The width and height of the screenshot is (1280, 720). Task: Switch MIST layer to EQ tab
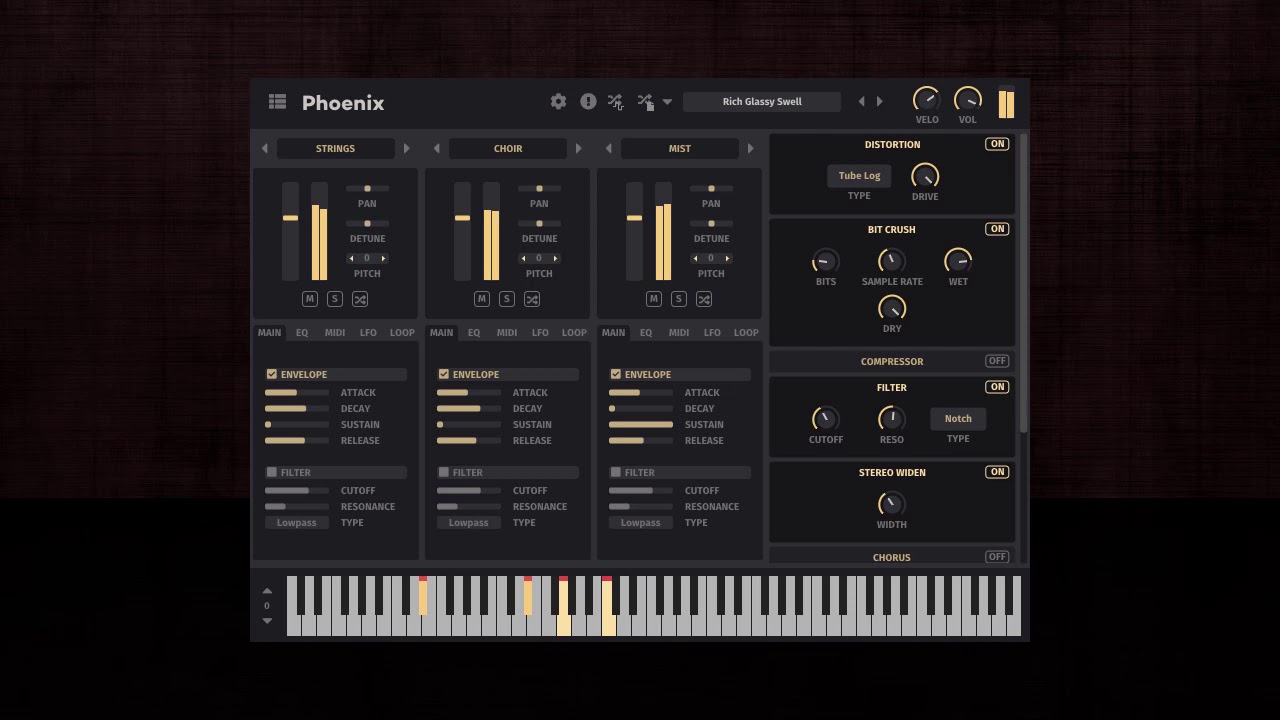point(645,332)
